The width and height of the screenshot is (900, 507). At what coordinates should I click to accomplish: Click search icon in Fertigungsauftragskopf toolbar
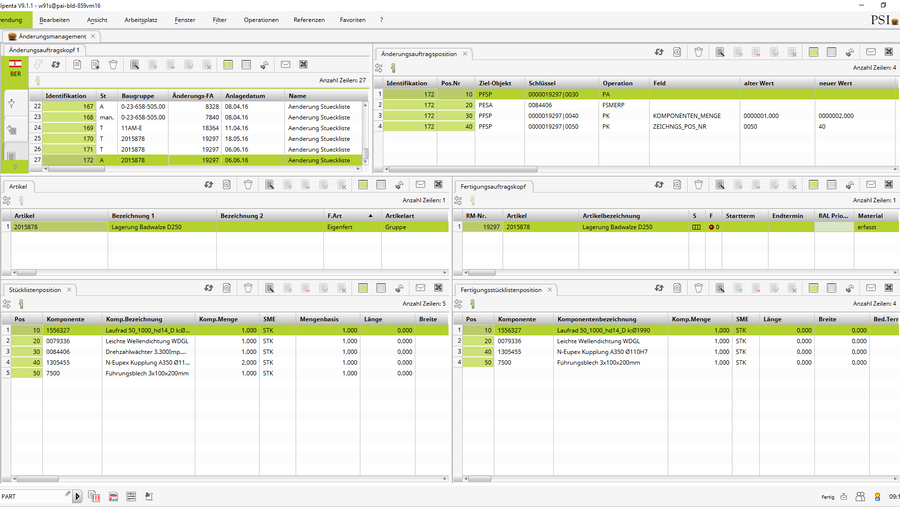(720, 185)
